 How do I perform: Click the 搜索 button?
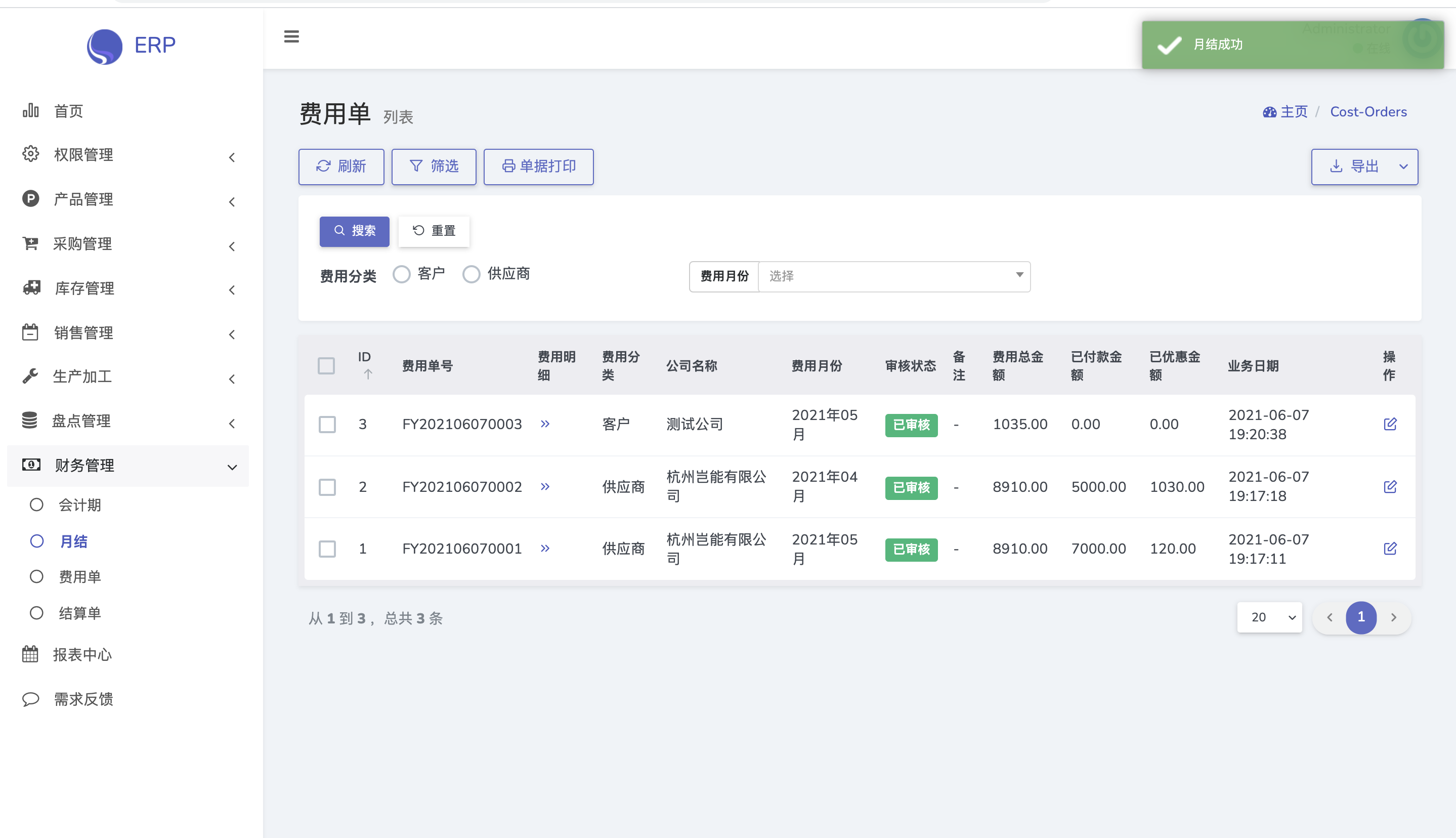click(x=354, y=231)
